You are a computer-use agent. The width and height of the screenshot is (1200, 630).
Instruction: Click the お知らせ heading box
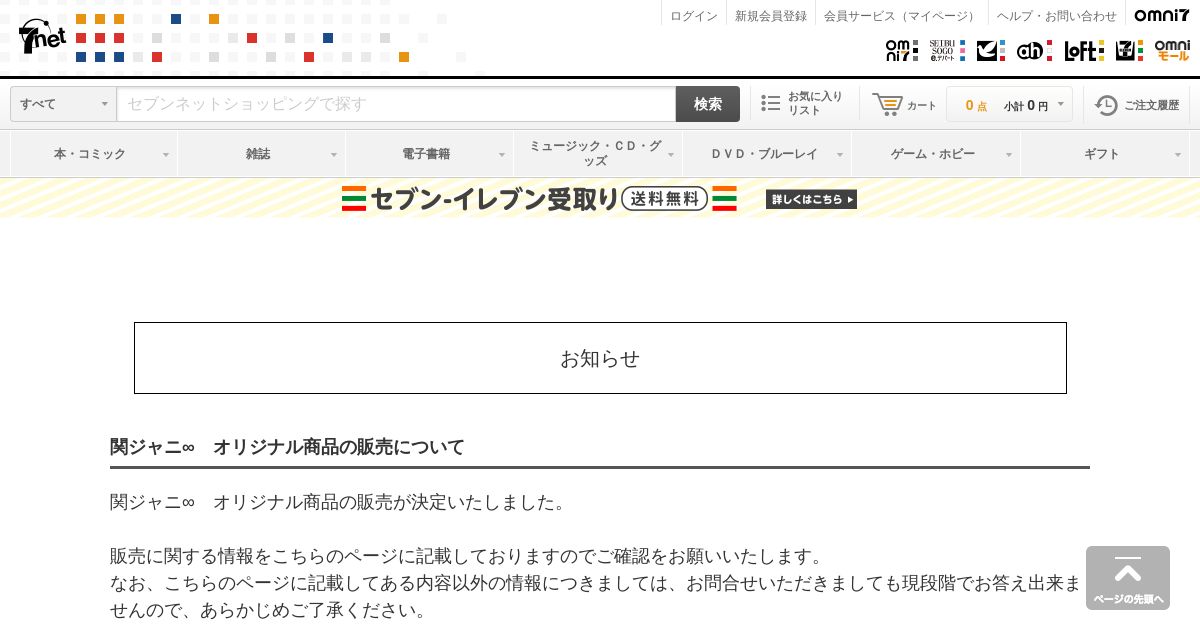600,358
